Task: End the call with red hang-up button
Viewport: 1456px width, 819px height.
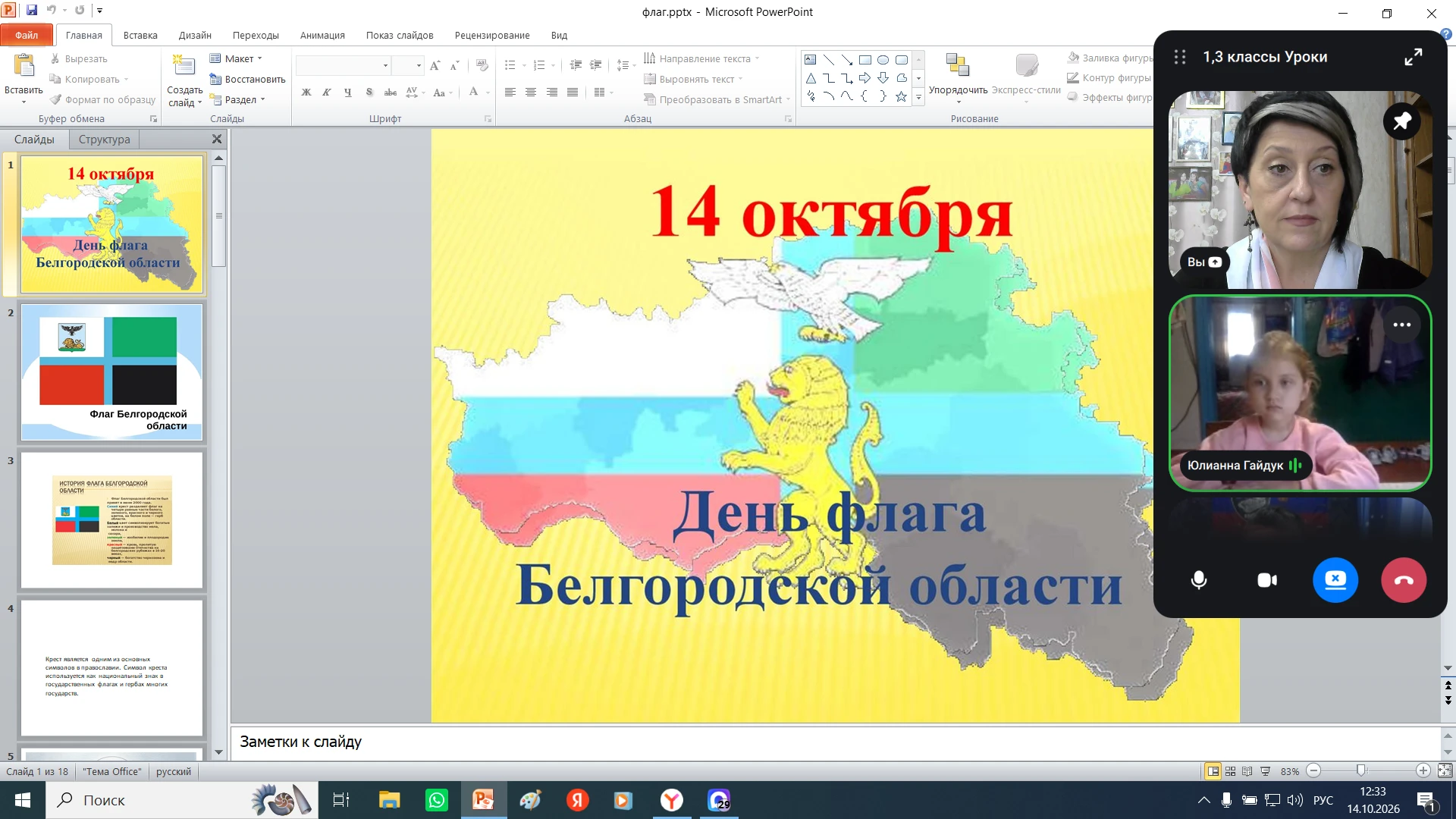Action: click(1403, 580)
